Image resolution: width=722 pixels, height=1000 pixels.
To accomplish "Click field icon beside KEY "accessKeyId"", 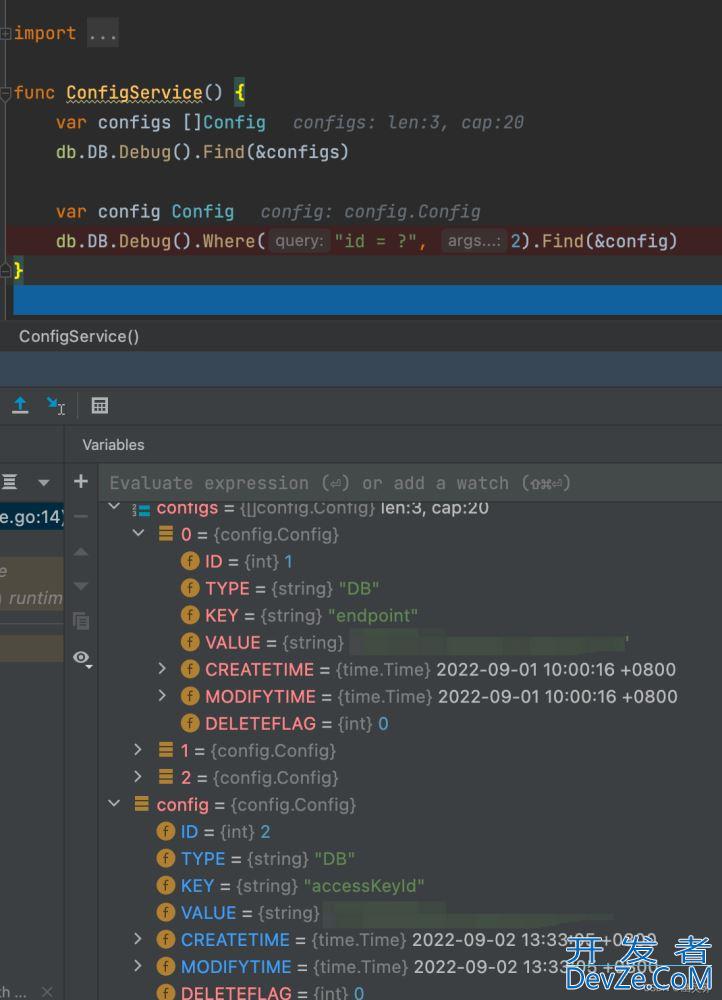I will pyautogui.click(x=166, y=886).
